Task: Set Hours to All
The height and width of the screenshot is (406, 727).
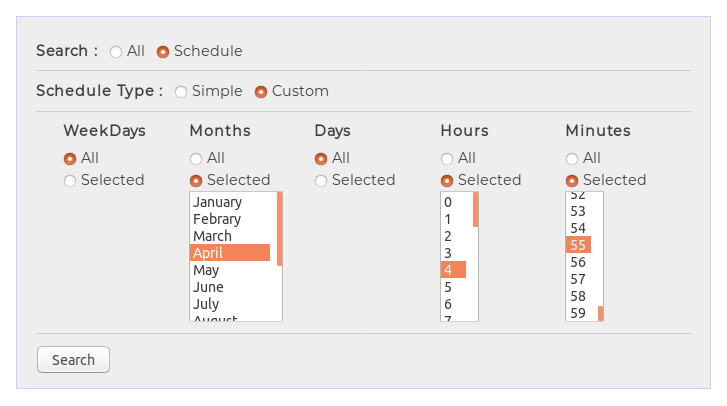Action: pyautogui.click(x=447, y=159)
